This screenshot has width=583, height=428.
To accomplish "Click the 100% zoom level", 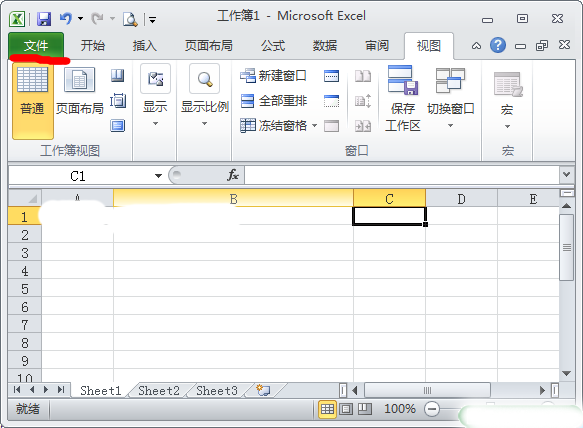I will coord(400,409).
